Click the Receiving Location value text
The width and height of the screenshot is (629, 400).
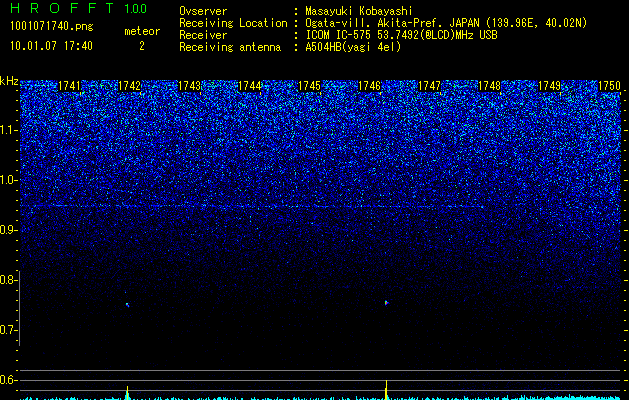click(x=446, y=23)
